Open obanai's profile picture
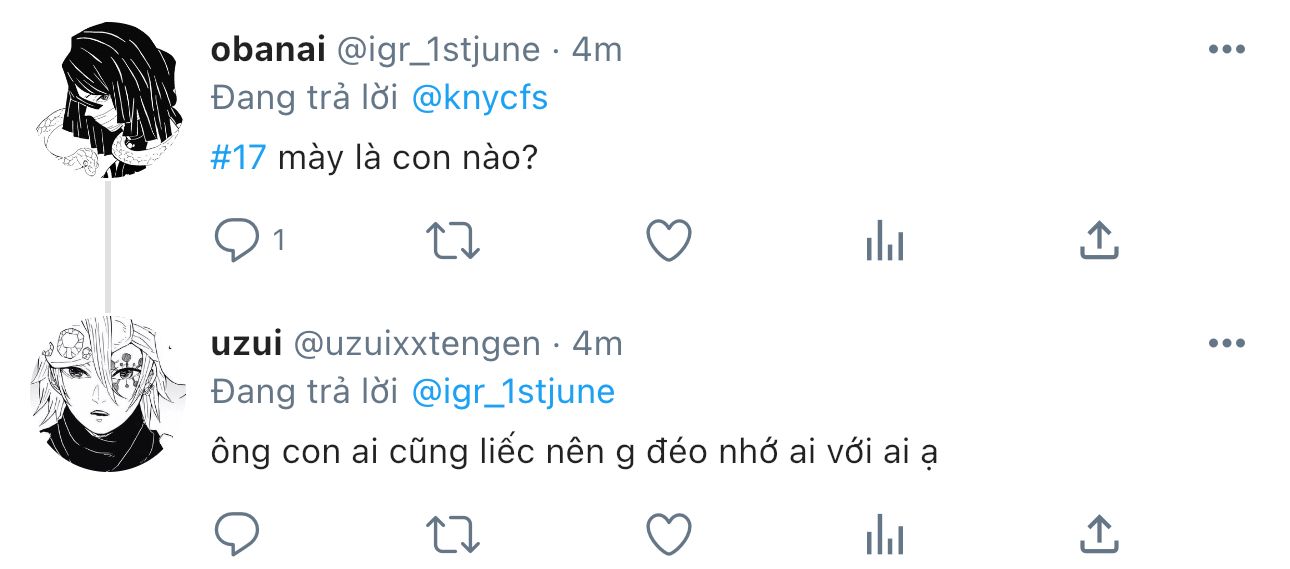This screenshot has height=569, width=1290. click(x=107, y=101)
